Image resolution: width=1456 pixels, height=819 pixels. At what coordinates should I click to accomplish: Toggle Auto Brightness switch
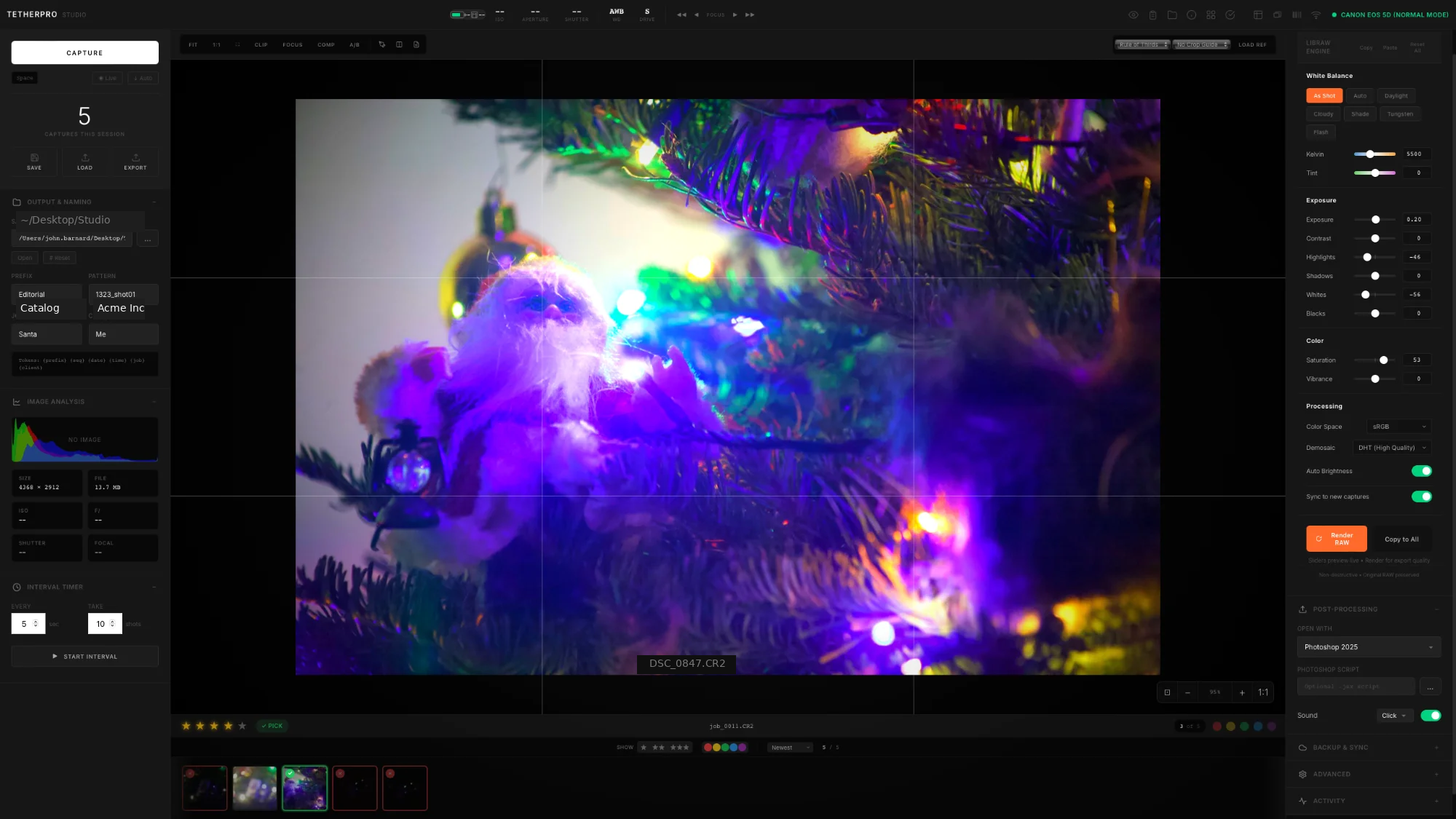click(x=1421, y=471)
